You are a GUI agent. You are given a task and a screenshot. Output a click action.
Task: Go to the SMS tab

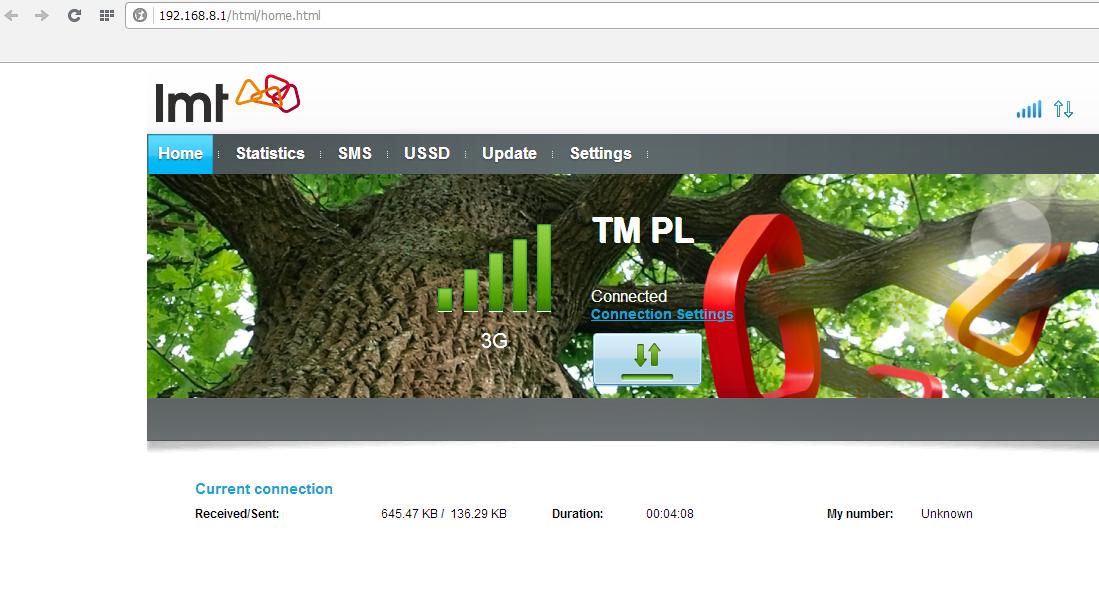(x=354, y=154)
